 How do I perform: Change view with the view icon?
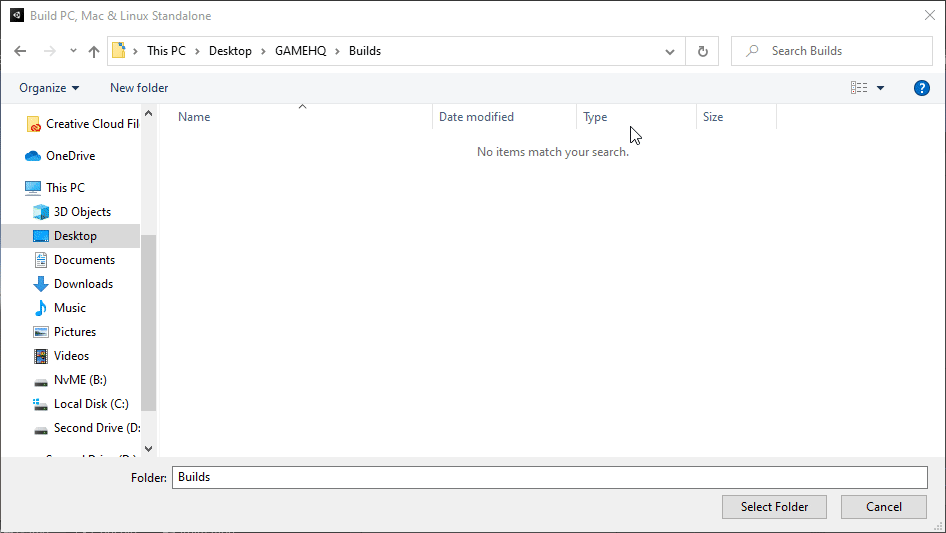coord(859,88)
